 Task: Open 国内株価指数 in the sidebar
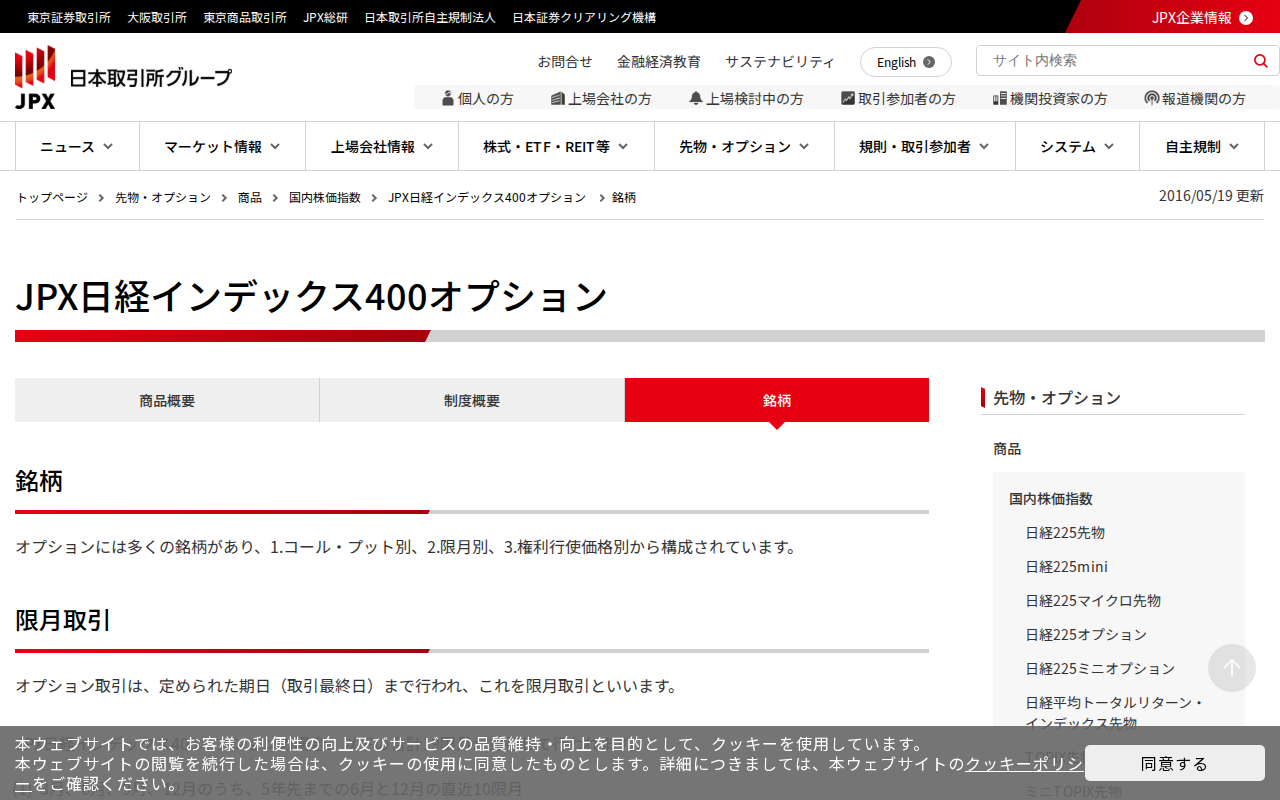tap(1051, 498)
